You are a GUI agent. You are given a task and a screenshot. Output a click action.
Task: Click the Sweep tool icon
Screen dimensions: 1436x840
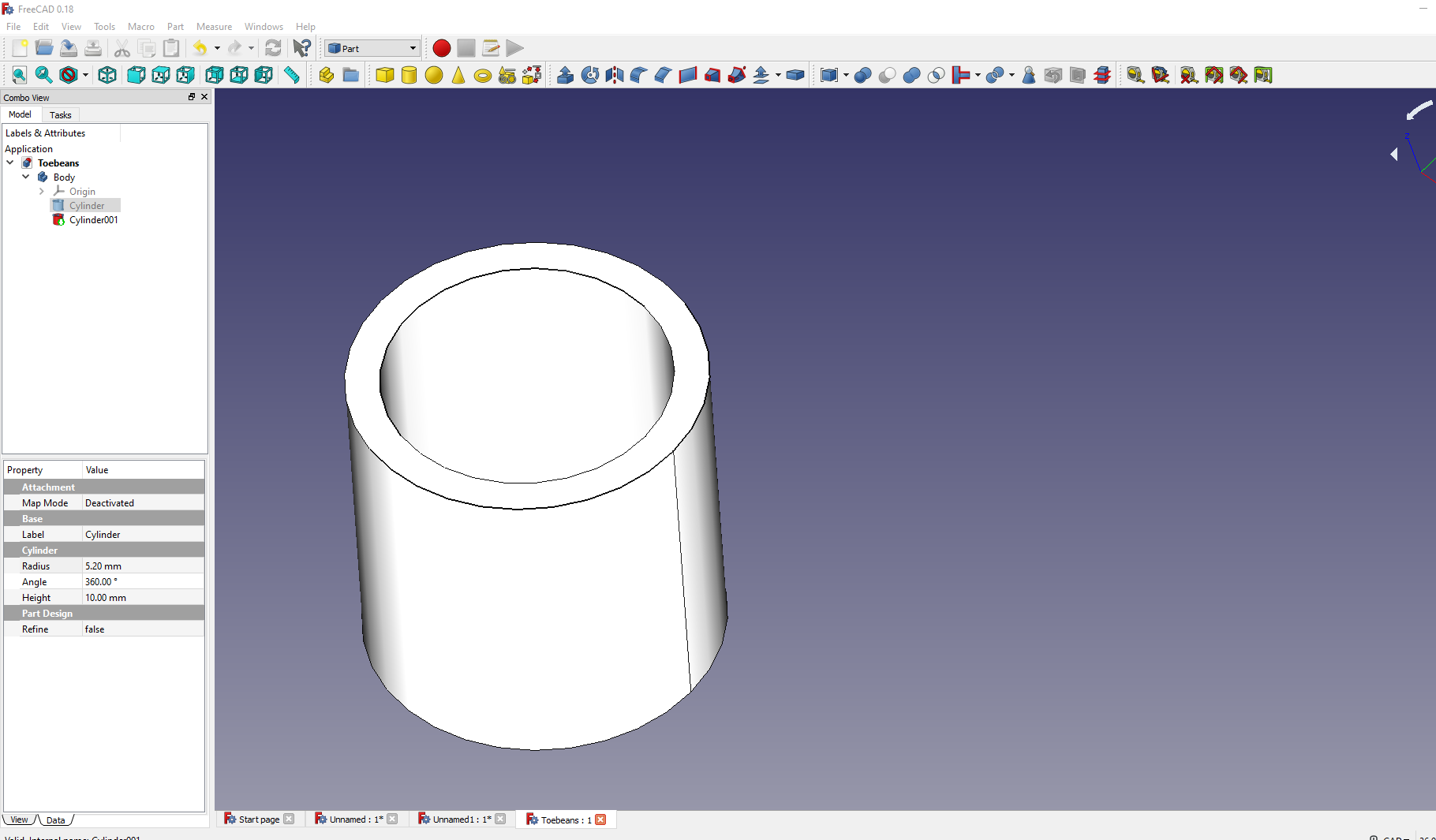[736, 75]
